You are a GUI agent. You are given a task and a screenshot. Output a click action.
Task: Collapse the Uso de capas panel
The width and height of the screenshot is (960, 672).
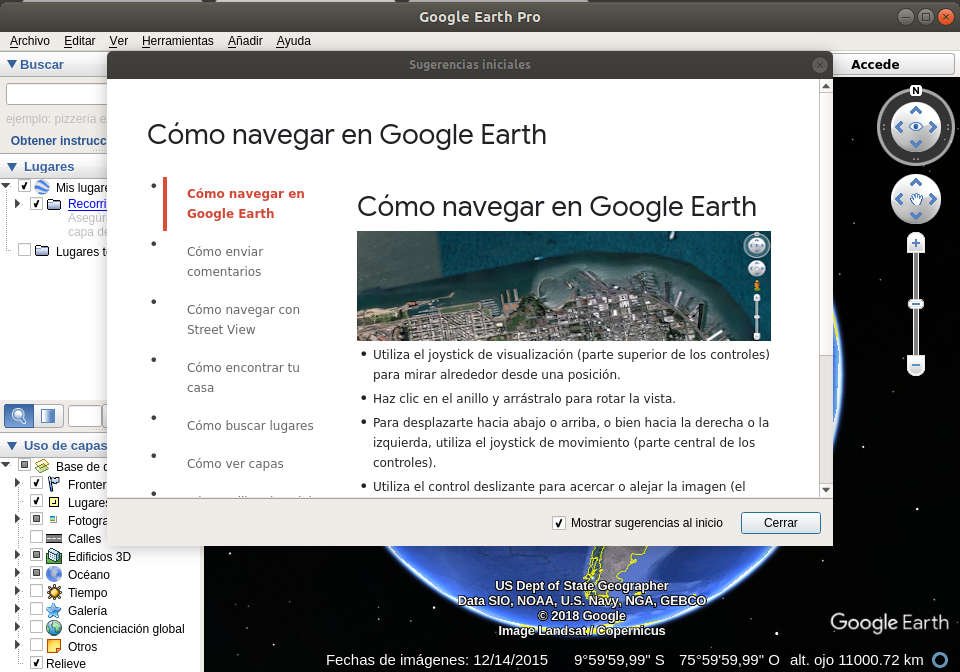point(11,446)
